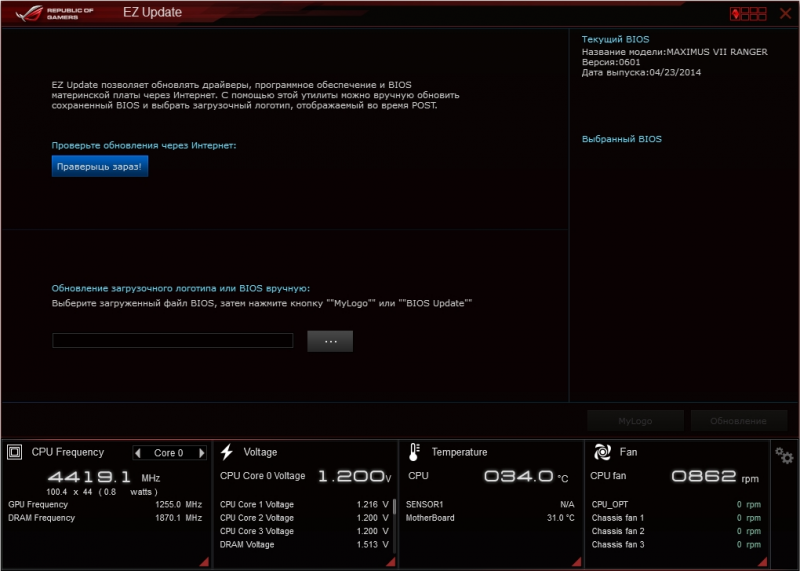Click the 'MotherBoard' temperature row

coord(490,517)
